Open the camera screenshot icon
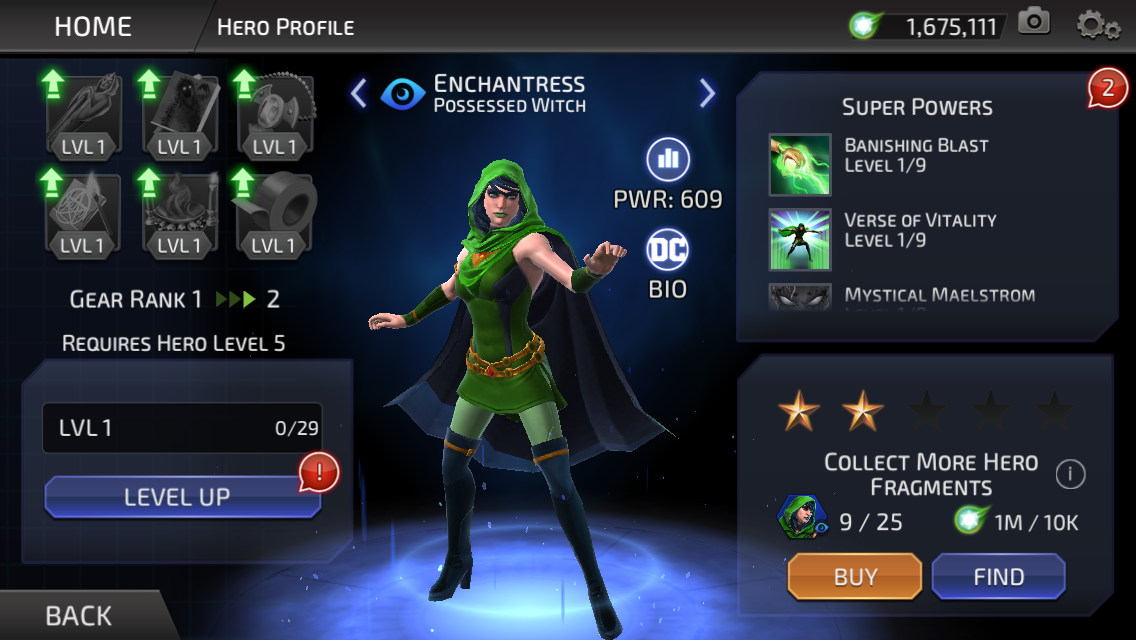The width and height of the screenshot is (1136, 640). [x=1034, y=22]
